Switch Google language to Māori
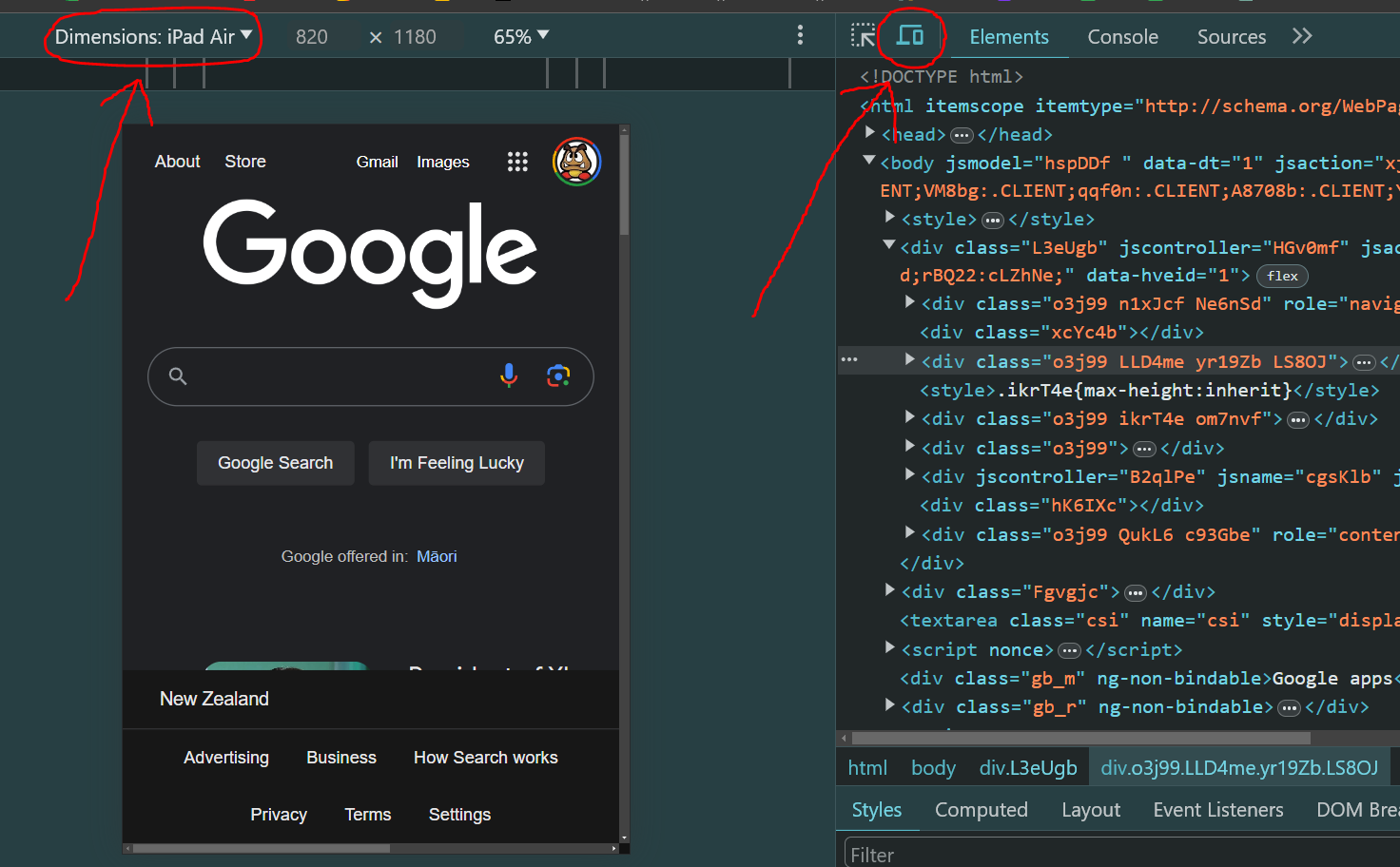 pyautogui.click(x=437, y=556)
